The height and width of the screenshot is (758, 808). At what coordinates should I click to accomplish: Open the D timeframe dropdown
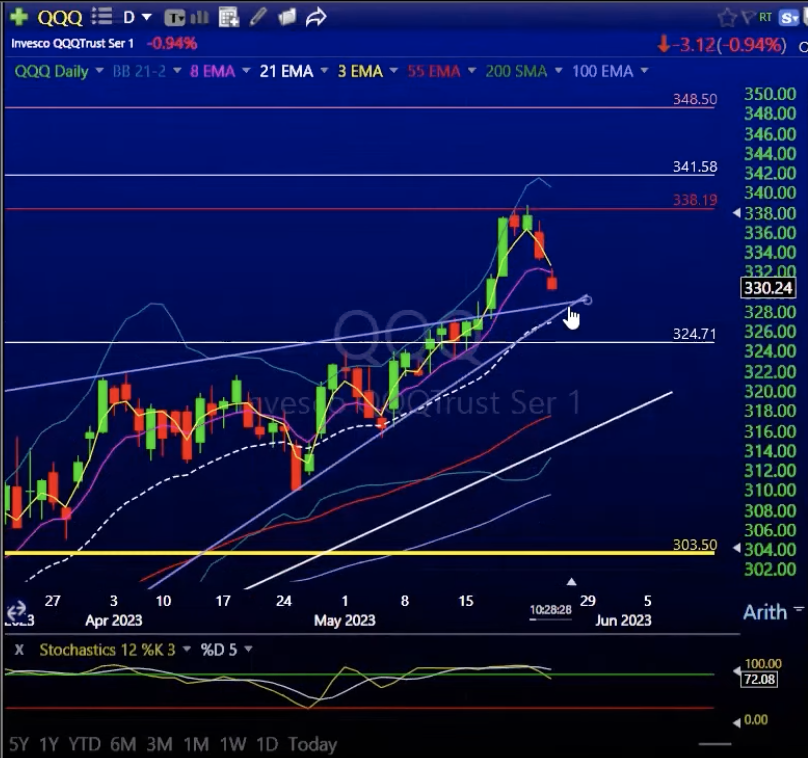click(x=137, y=18)
